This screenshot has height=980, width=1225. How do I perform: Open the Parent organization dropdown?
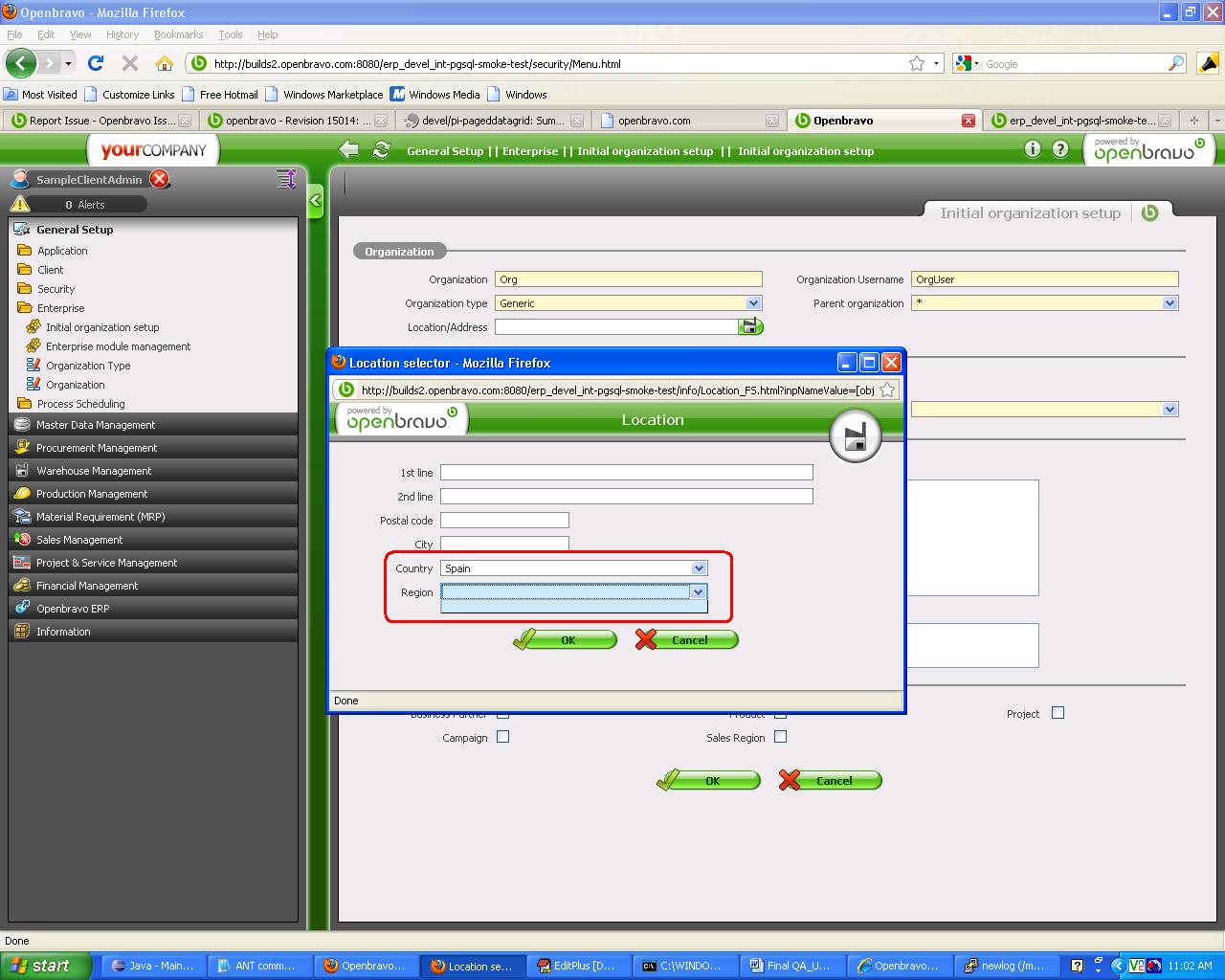point(1169,303)
